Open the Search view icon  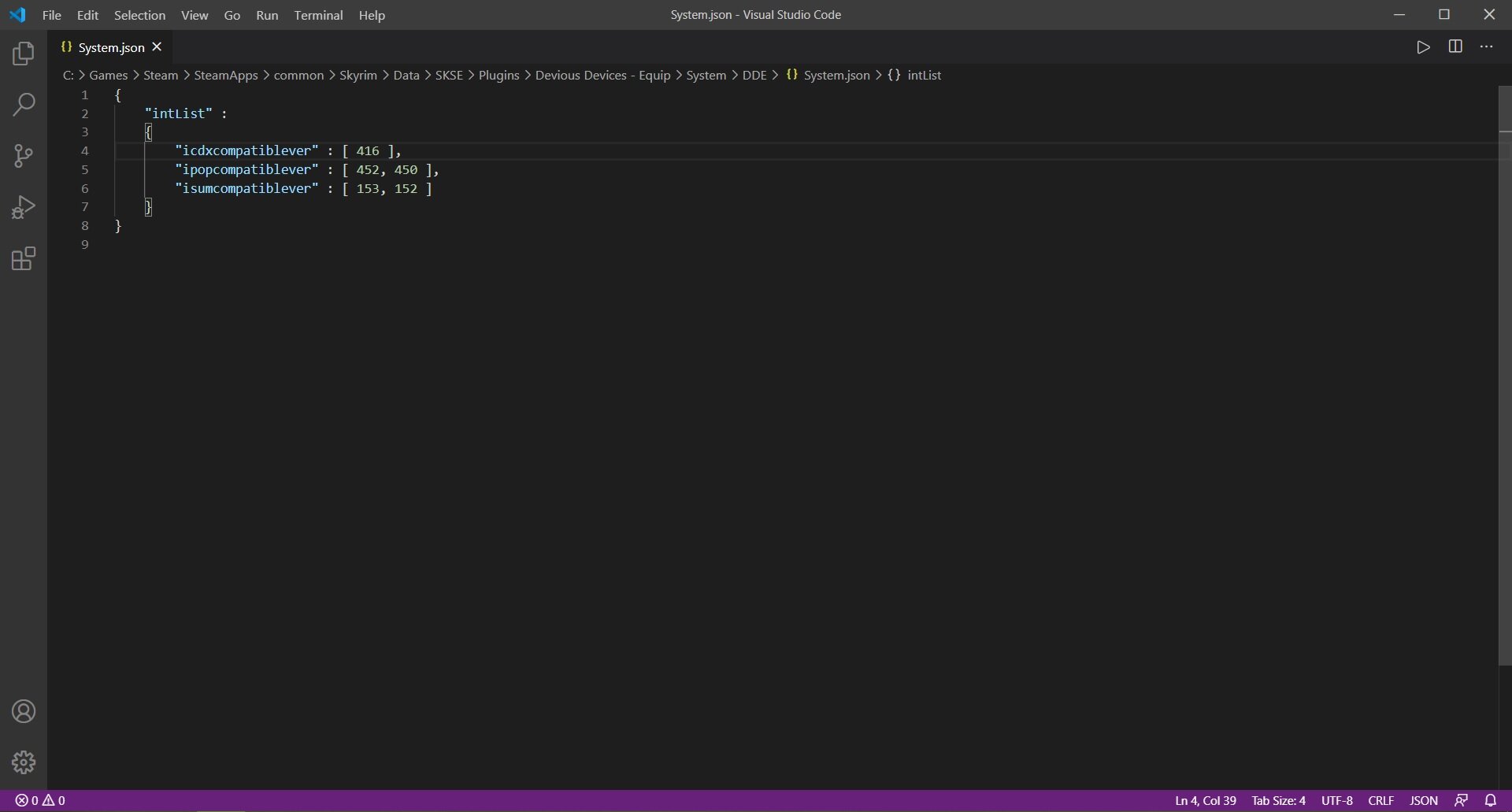(x=24, y=105)
